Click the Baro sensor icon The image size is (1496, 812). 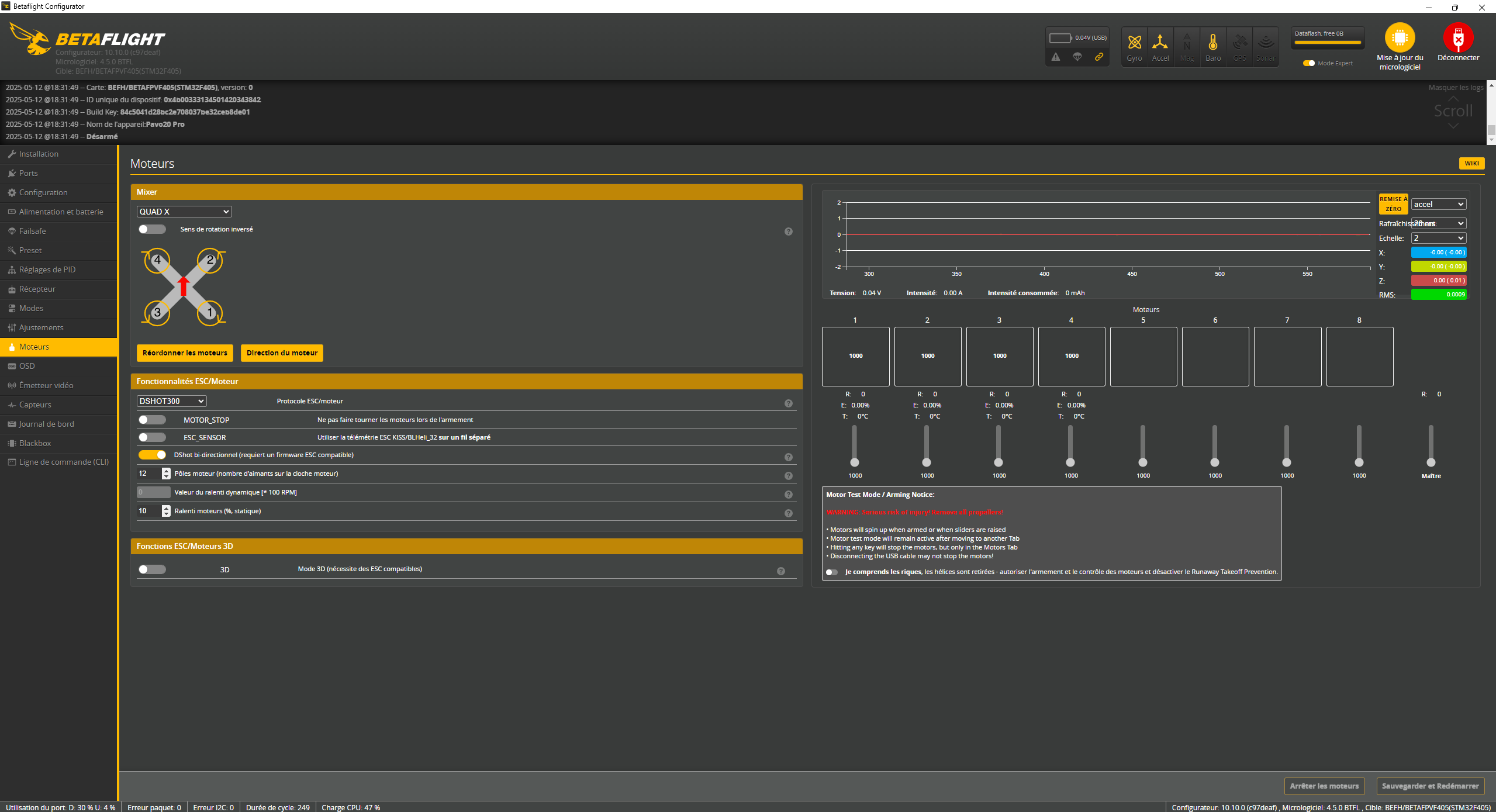(1213, 43)
